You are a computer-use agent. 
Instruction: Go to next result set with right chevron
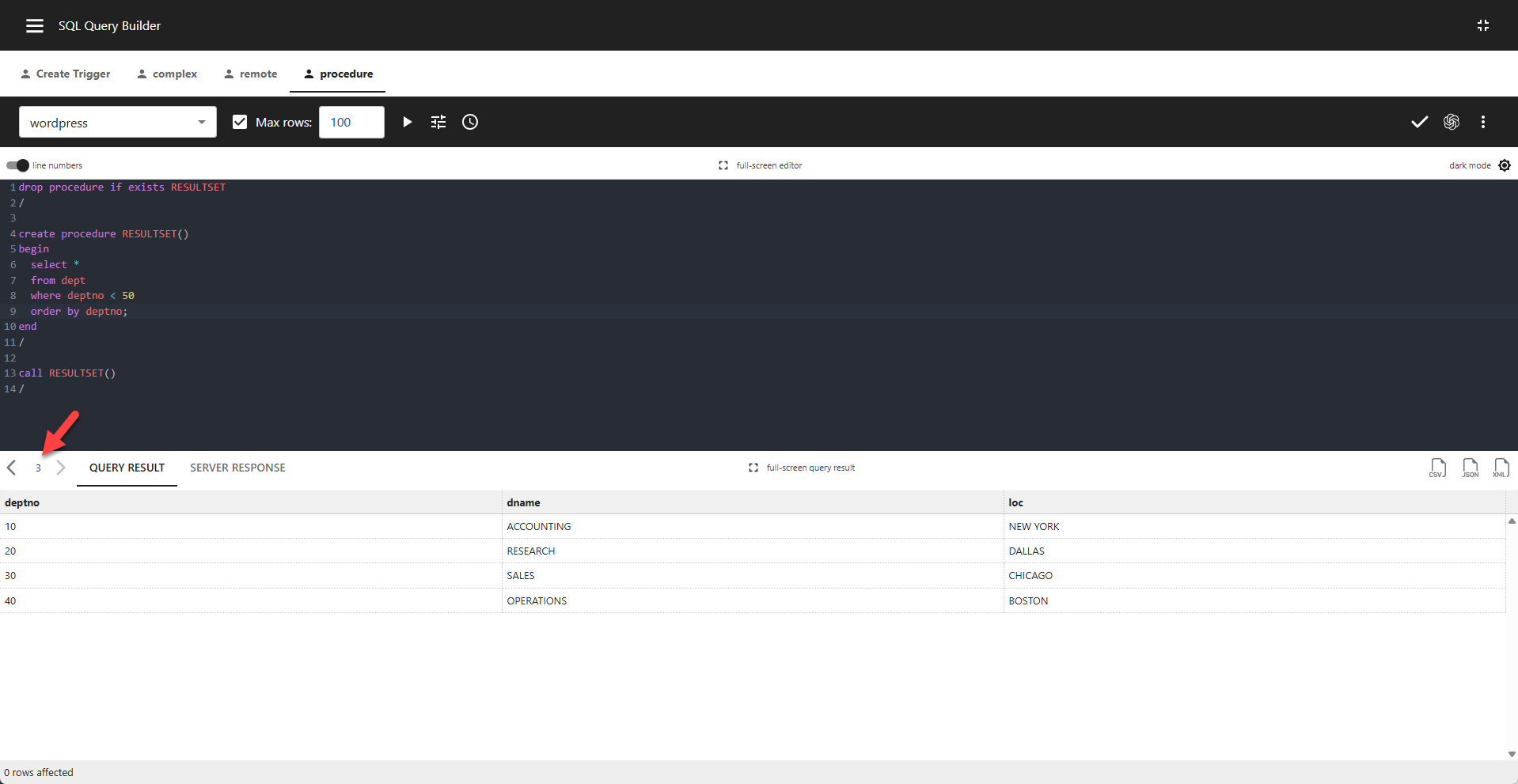(62, 468)
